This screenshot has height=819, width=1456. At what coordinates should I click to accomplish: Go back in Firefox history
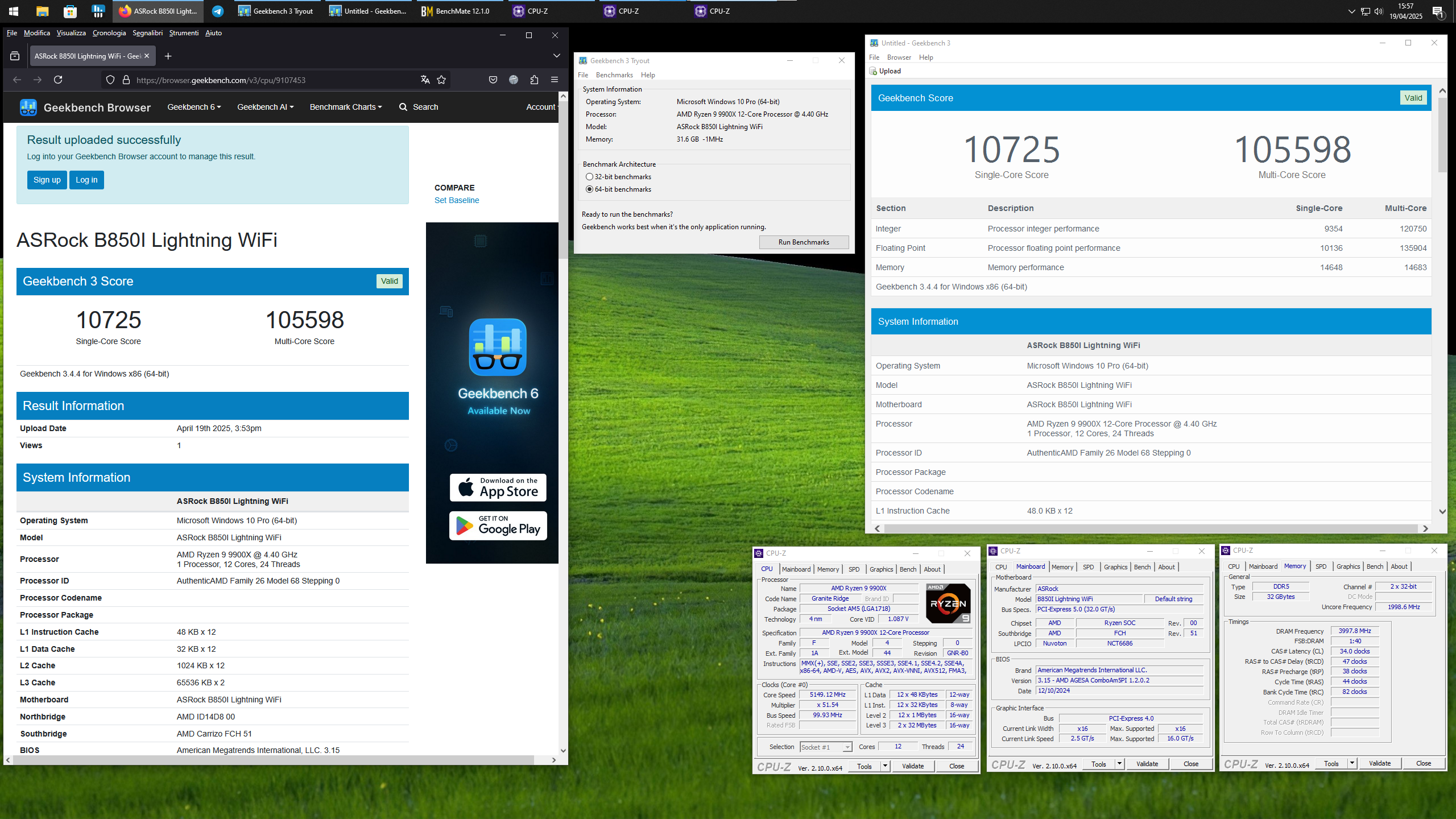pos(17,80)
